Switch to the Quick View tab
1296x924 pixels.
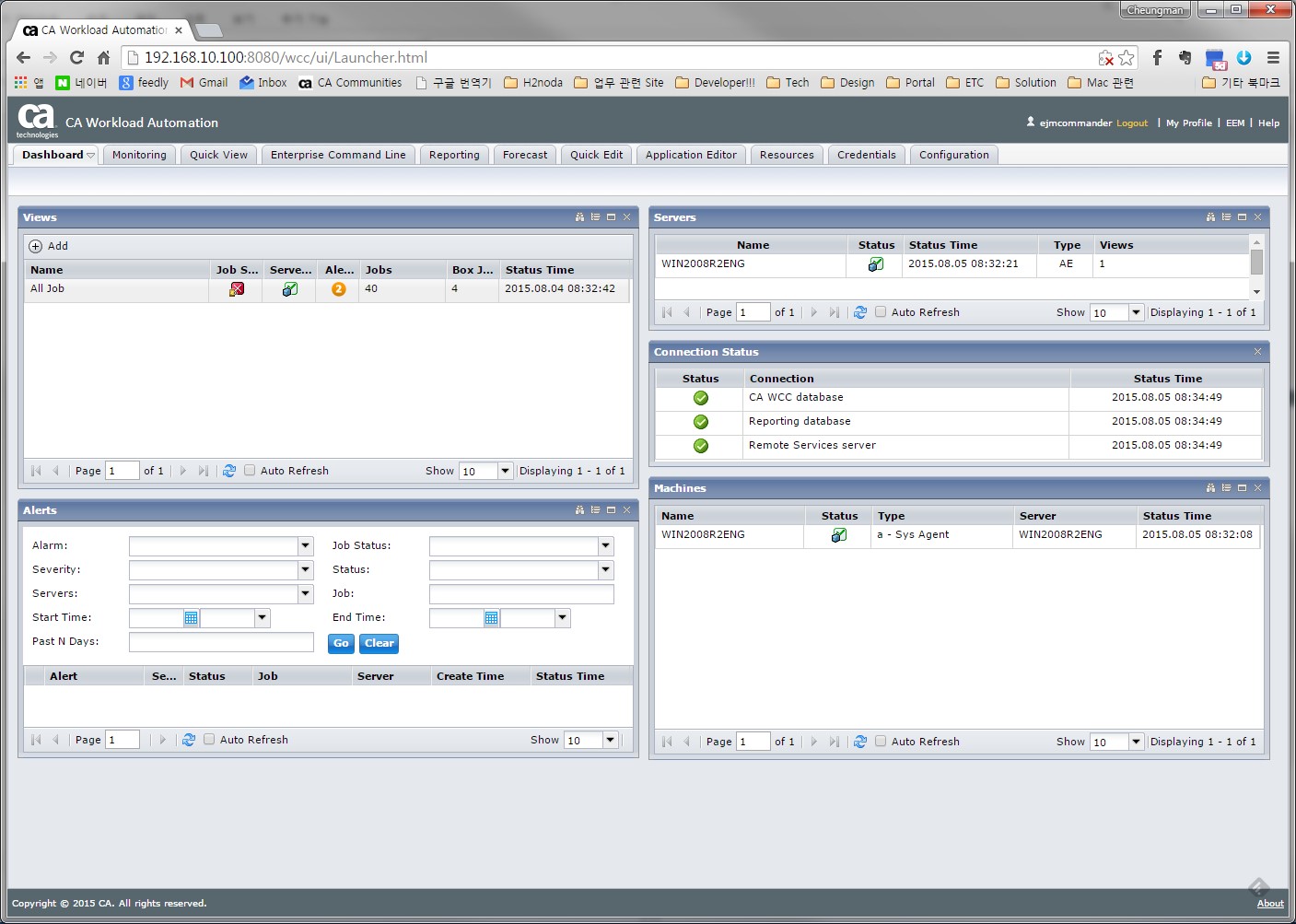coord(218,155)
